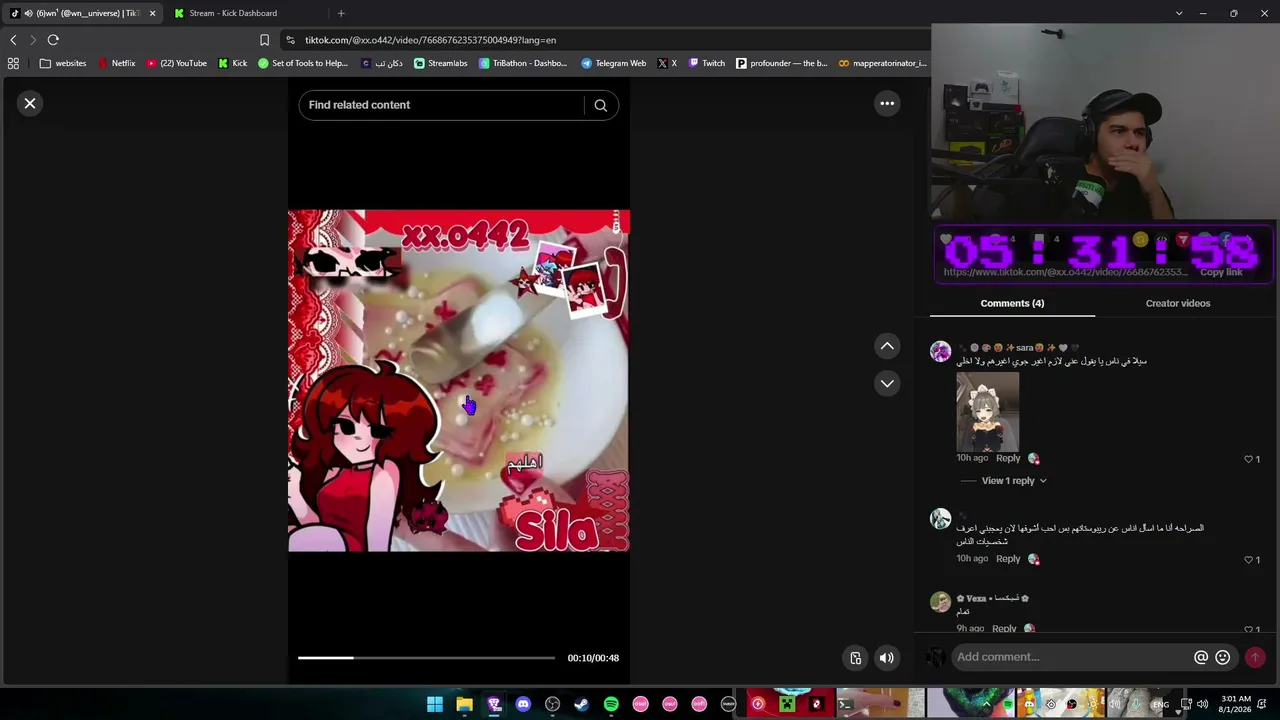Screen dimensions: 1280x720
Task: Open the Streamlabs bookmark
Action: coord(440,63)
